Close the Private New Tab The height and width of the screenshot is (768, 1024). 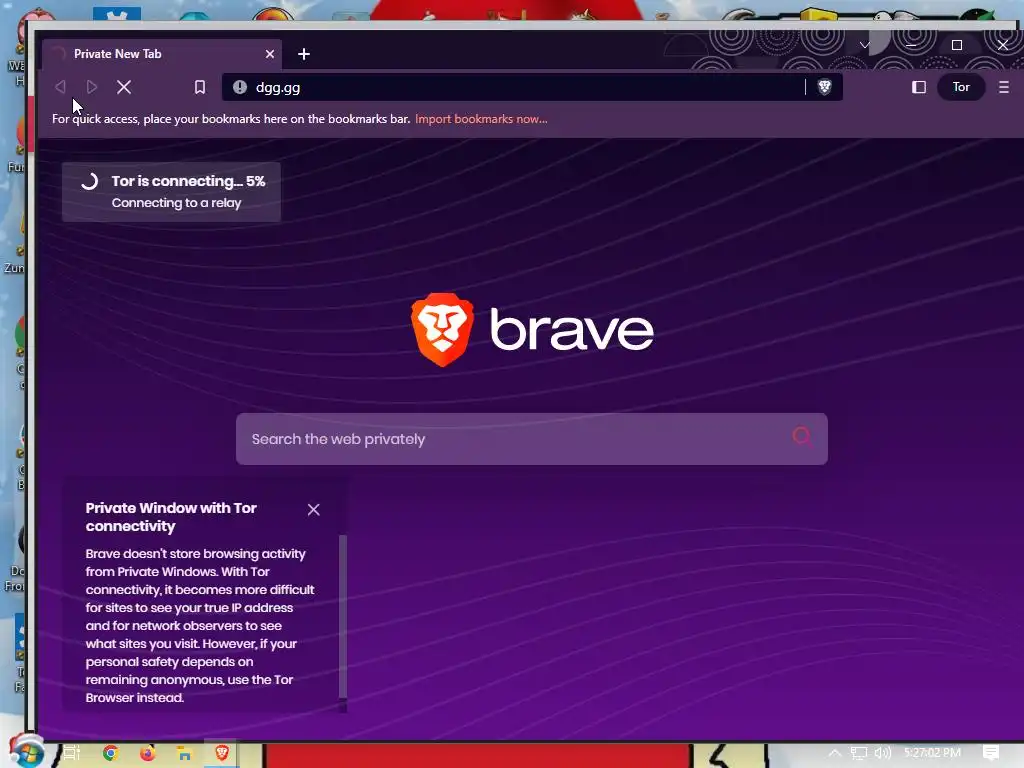(270, 54)
